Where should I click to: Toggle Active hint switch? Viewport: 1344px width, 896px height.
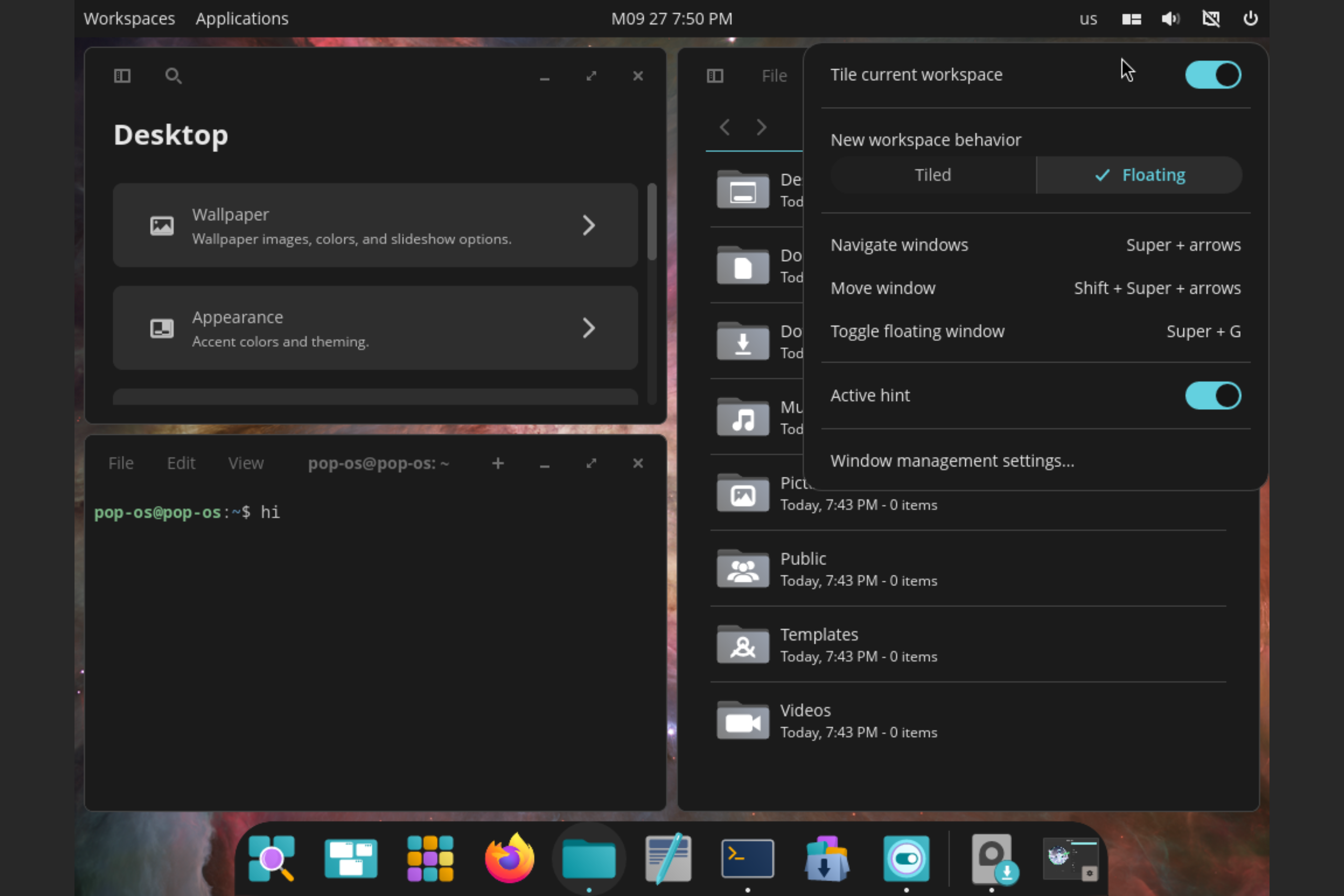[x=1212, y=396]
